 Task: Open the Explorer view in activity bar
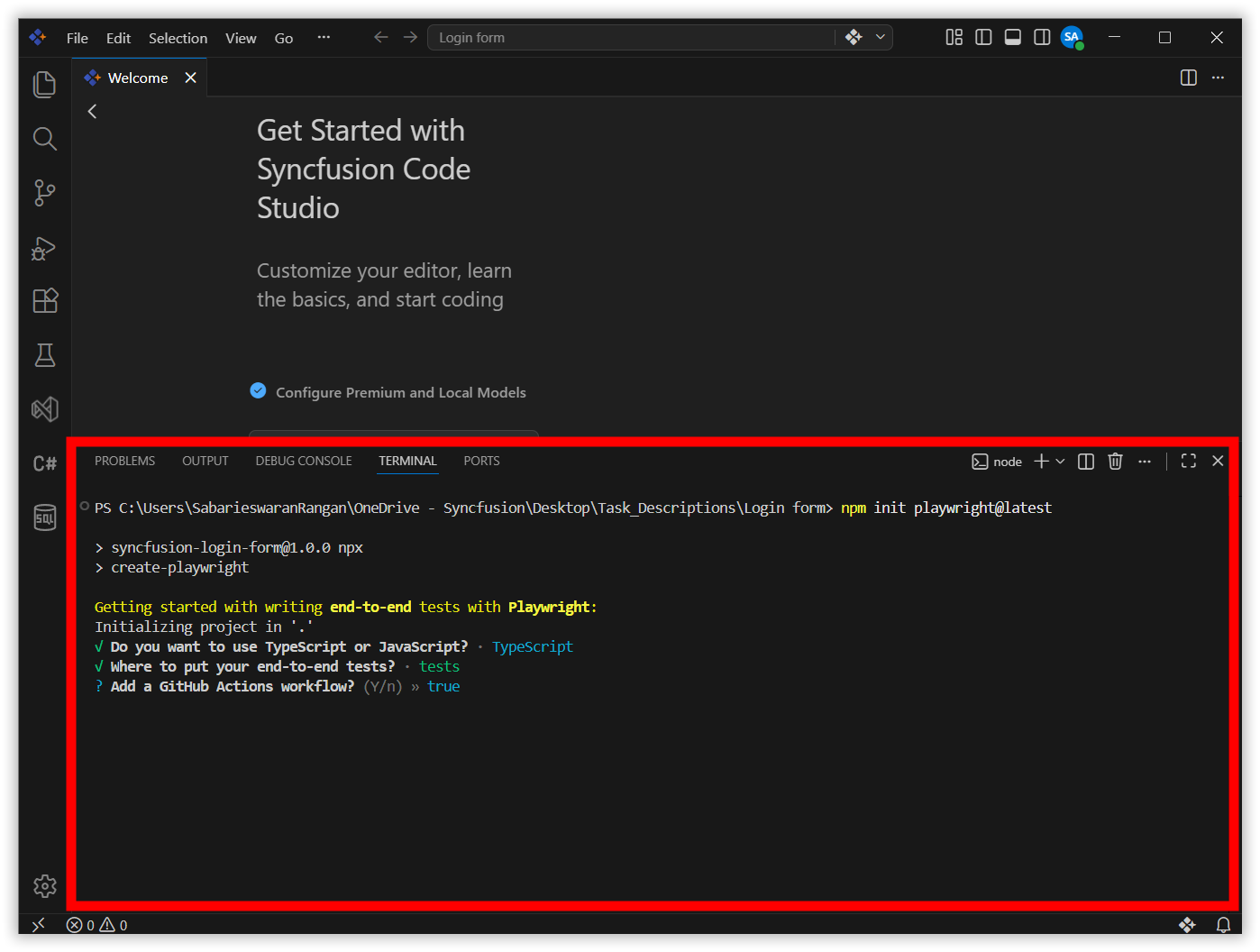pyautogui.click(x=44, y=85)
